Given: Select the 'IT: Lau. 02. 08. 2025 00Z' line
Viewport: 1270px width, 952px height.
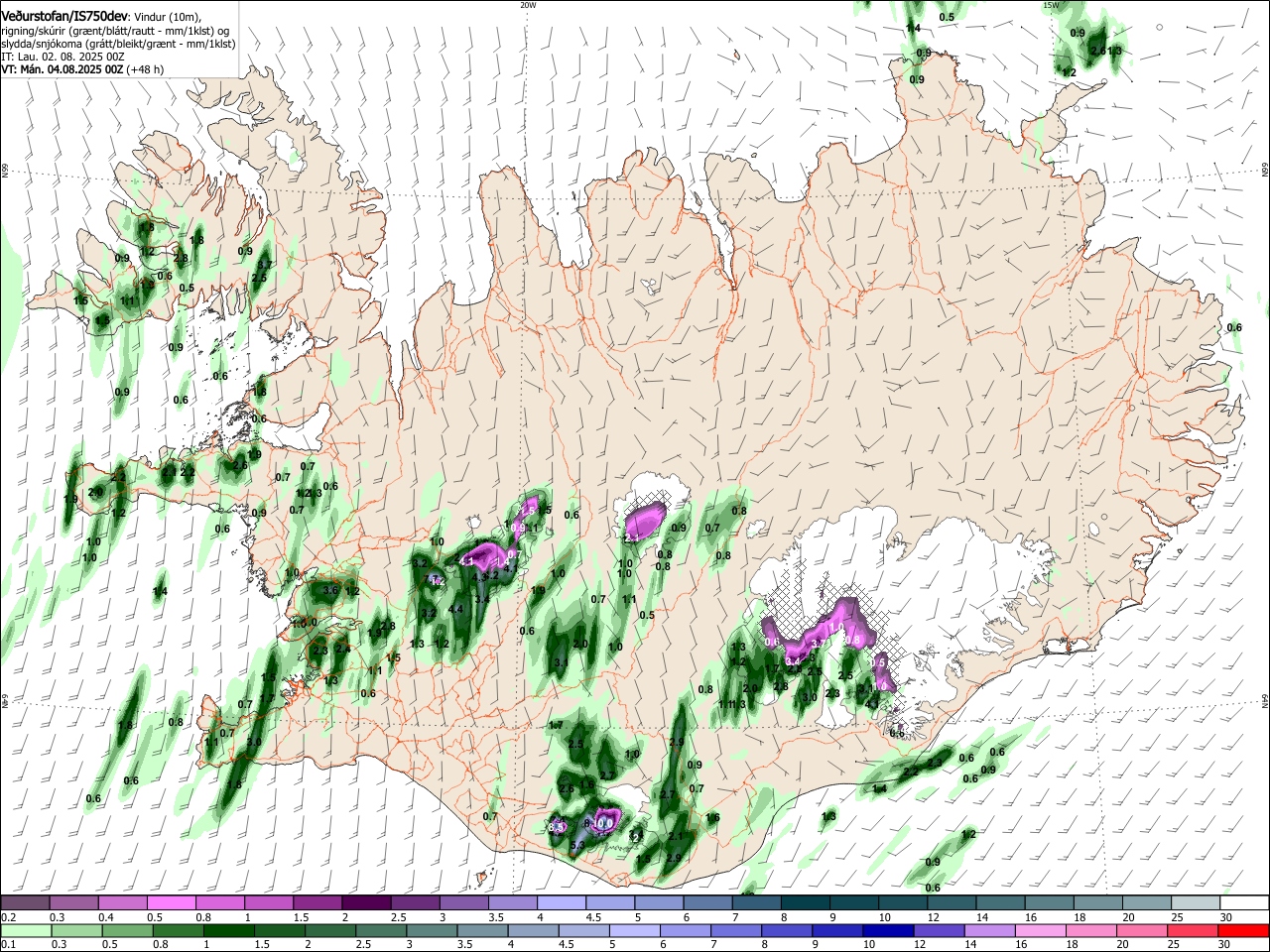Looking at the screenshot, I should (x=62, y=58).
